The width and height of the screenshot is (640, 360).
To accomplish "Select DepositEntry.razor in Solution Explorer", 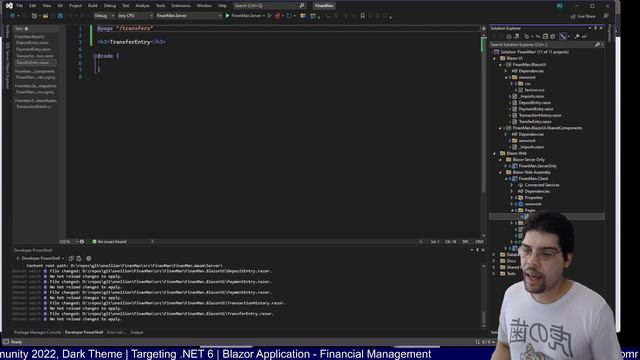I will tap(535, 102).
